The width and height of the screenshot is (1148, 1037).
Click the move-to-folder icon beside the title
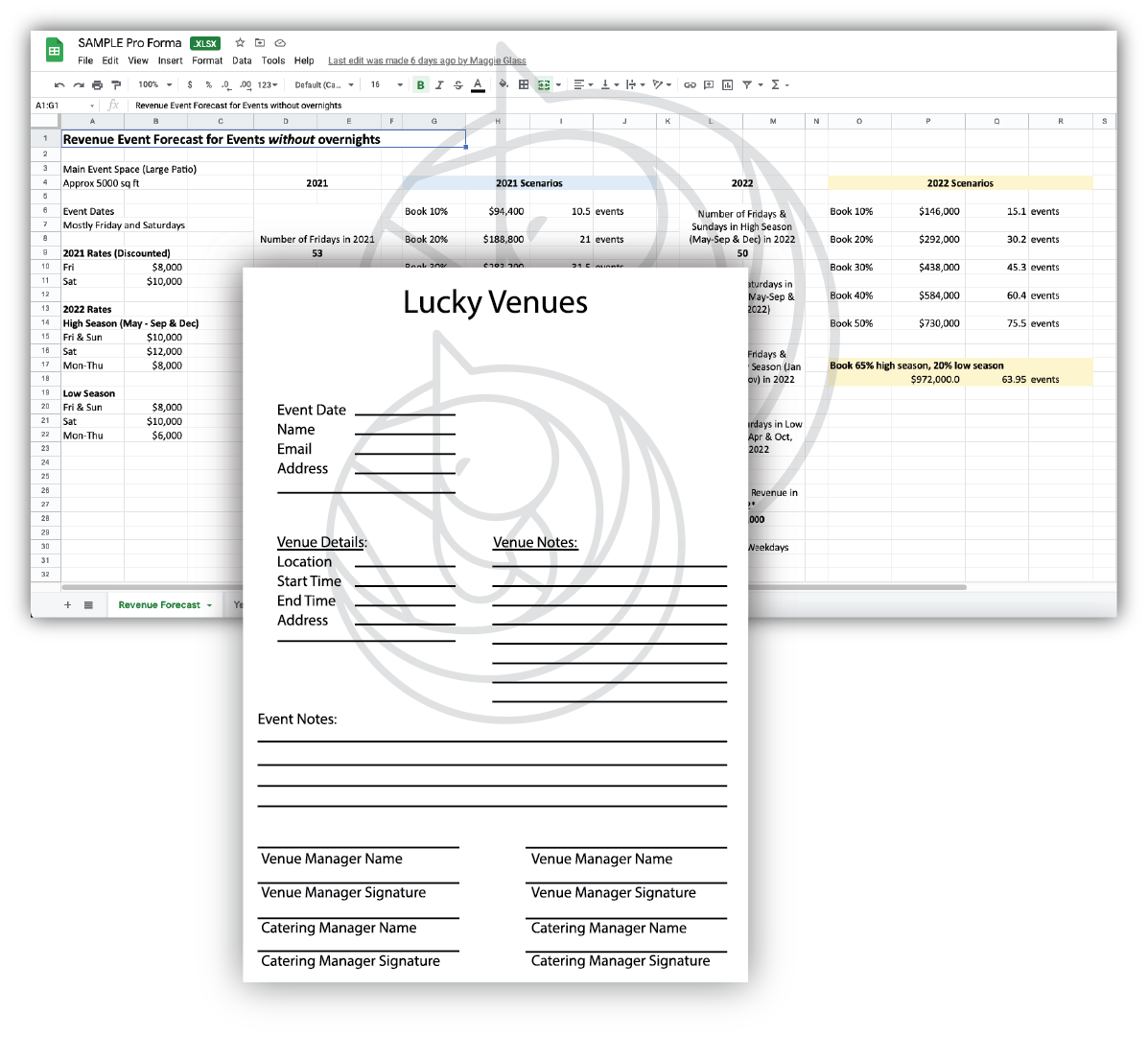coord(259,42)
